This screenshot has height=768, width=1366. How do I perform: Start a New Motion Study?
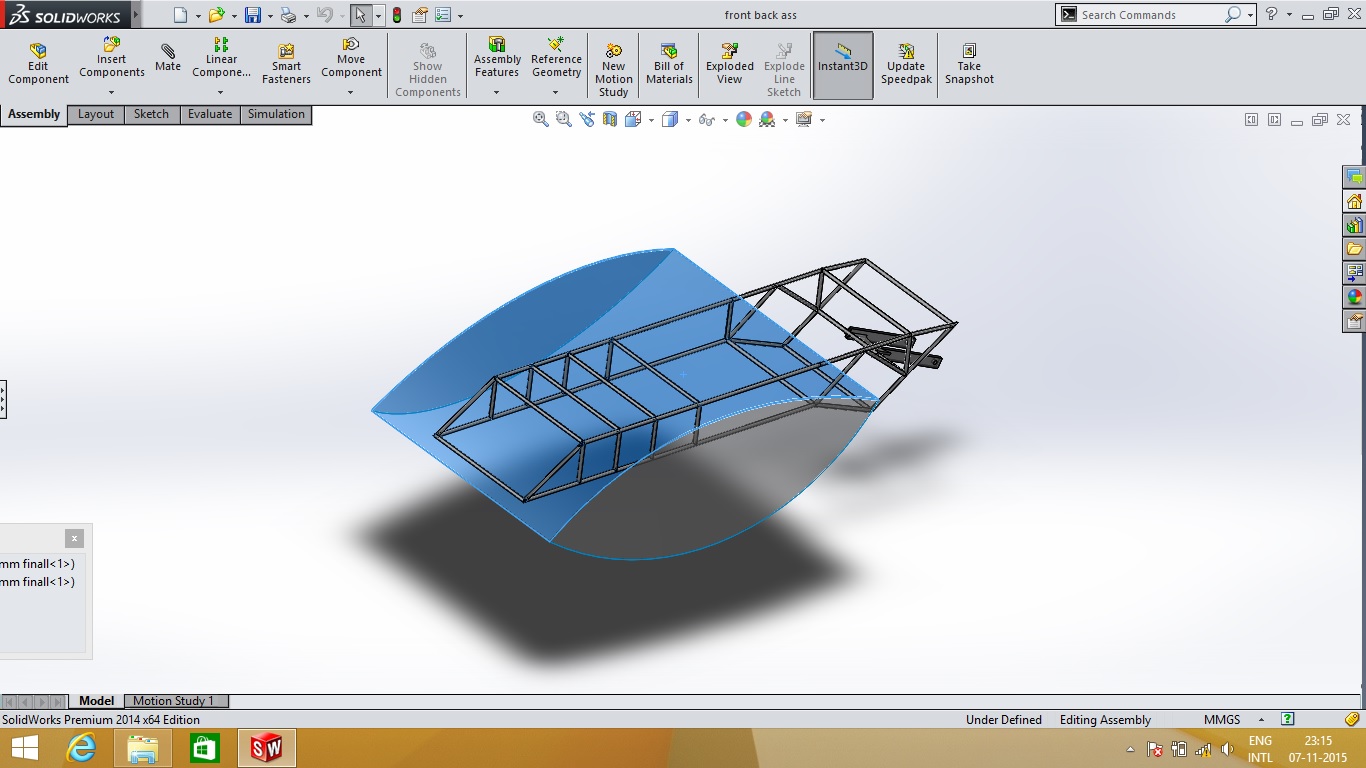click(x=613, y=70)
